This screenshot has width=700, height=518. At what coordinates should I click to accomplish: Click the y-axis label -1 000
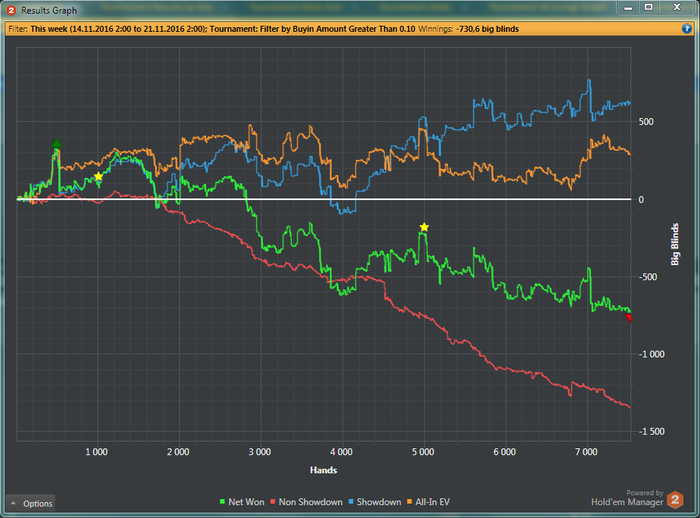pyautogui.click(x=651, y=354)
